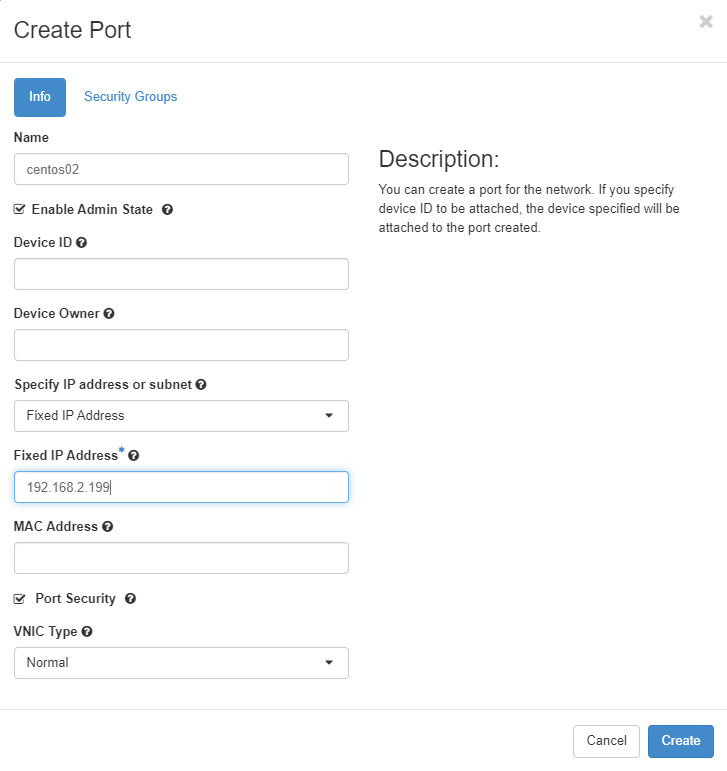The image size is (727, 771).
Task: Click help icon next to Enable Admin State
Action: 168,210
